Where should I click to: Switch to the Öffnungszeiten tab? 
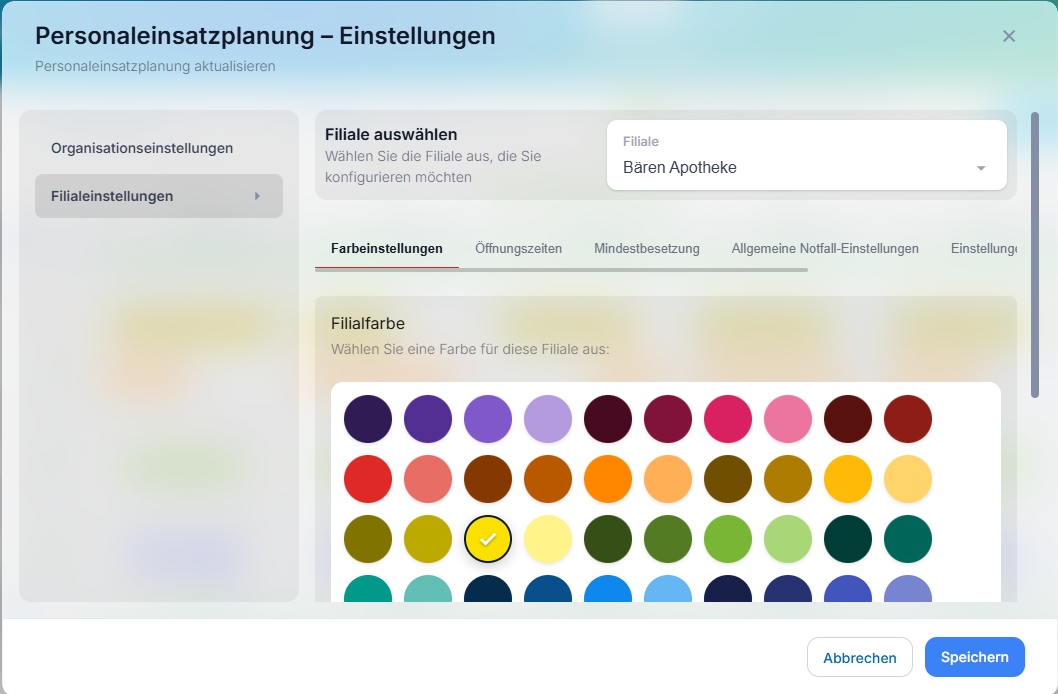[518, 248]
